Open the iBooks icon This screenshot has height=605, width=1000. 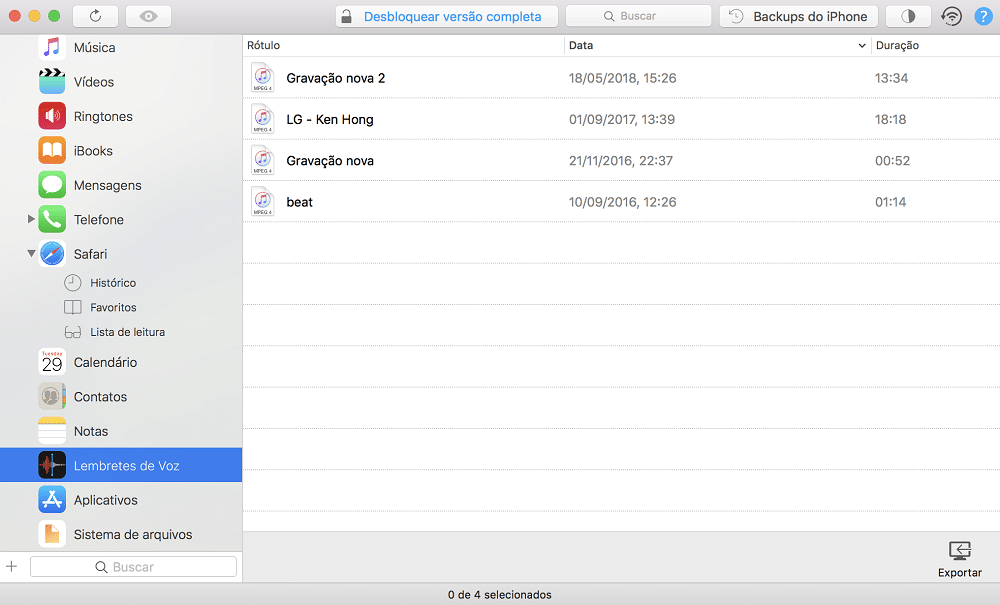coord(52,150)
